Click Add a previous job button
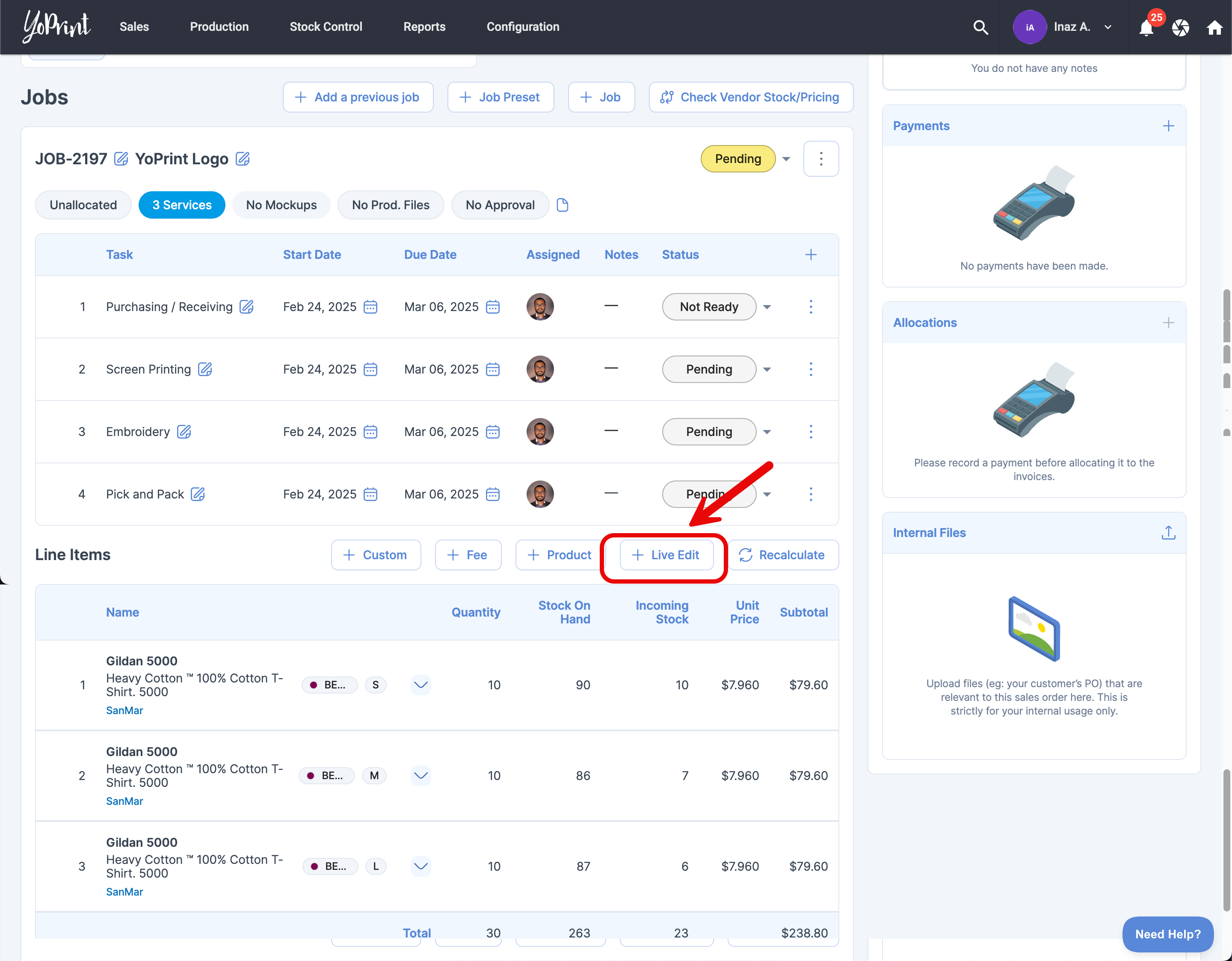 point(358,97)
